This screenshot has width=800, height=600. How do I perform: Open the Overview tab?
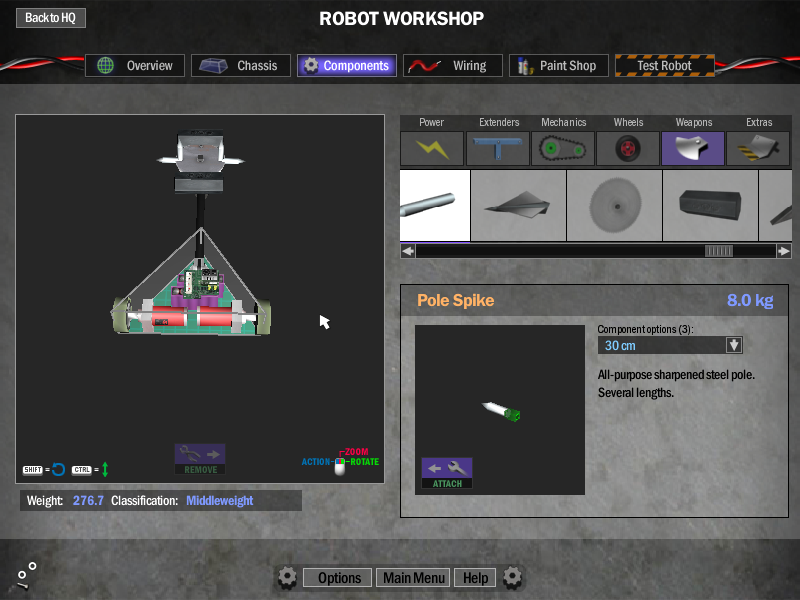coord(135,65)
